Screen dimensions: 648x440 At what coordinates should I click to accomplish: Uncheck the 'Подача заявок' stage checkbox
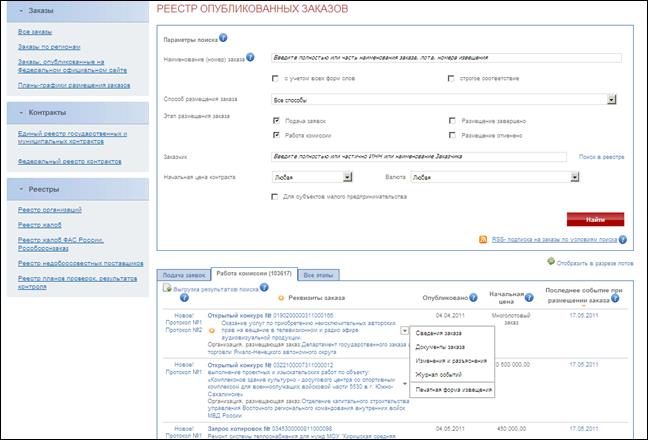click(x=276, y=121)
